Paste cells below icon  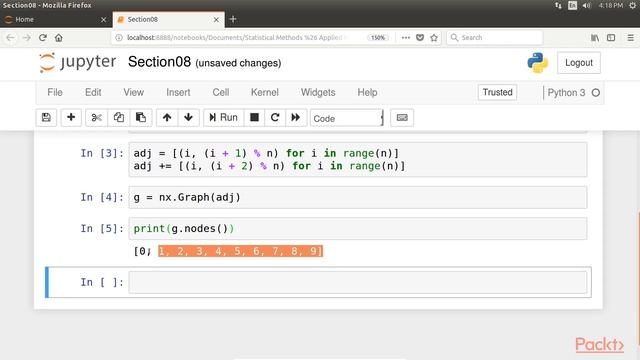pyautogui.click(x=141, y=118)
